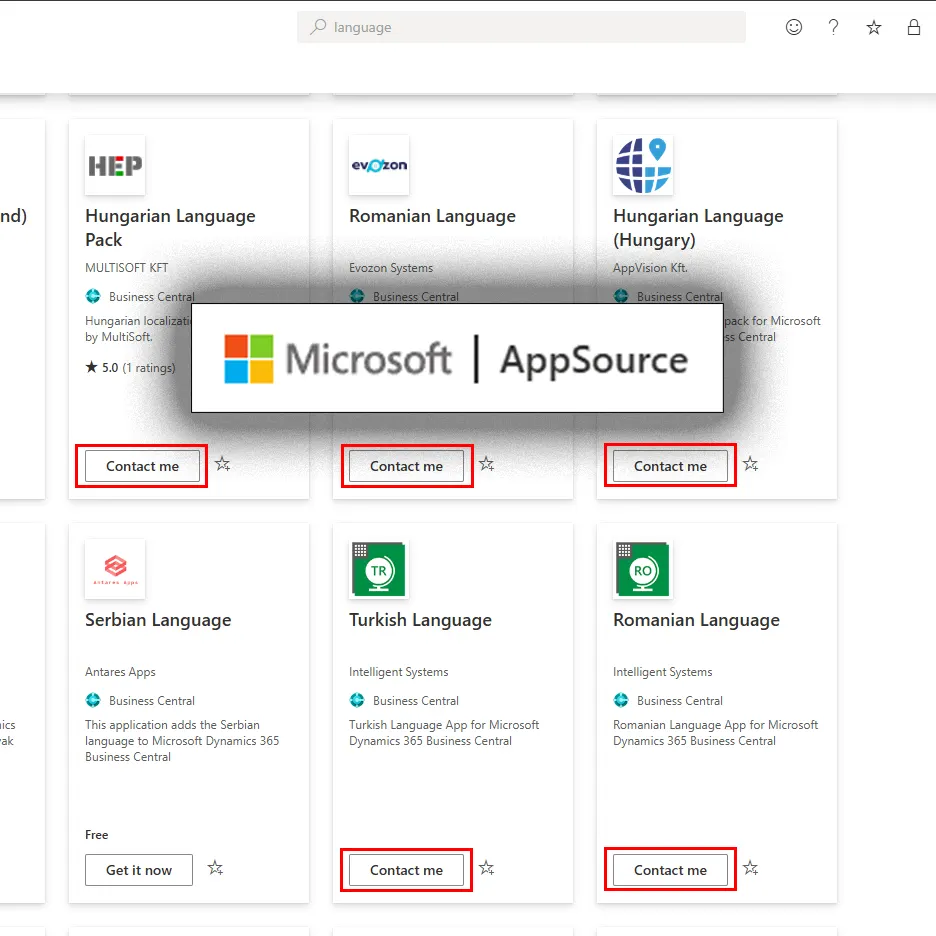Click the search magnifier icon

click(x=318, y=27)
